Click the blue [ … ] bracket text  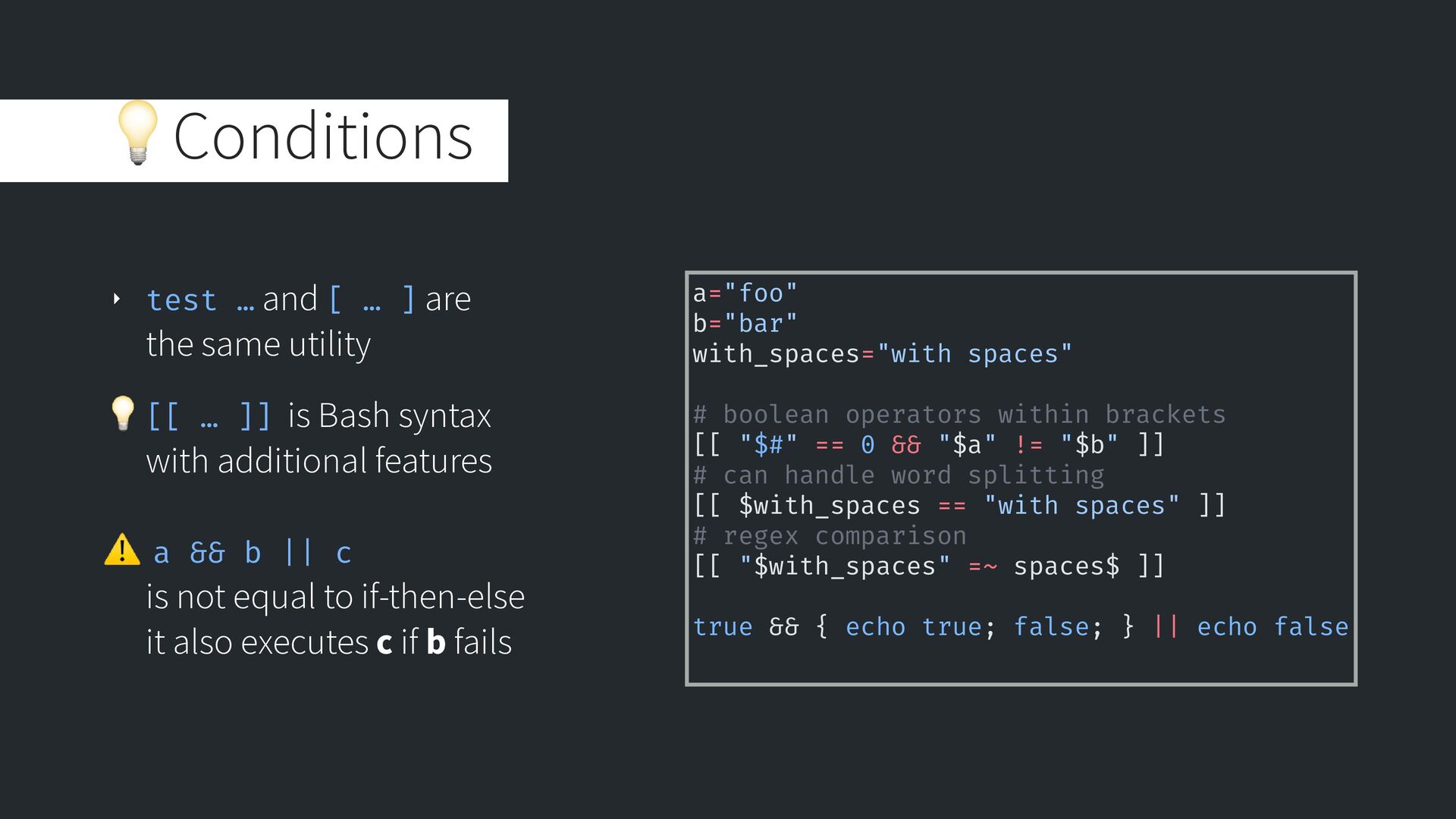(372, 300)
